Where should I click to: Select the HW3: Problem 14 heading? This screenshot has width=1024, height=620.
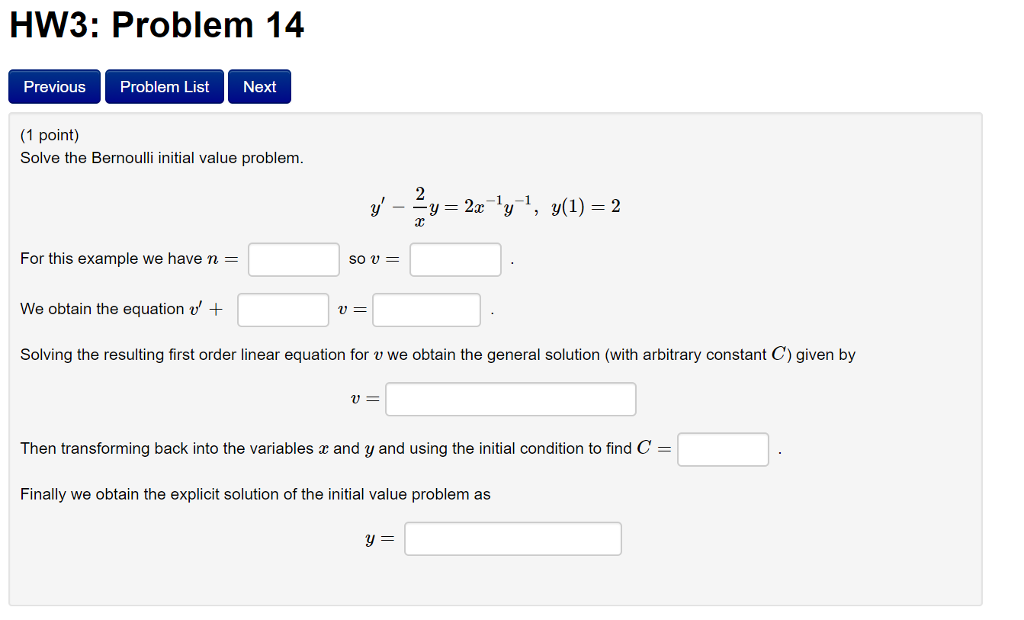(x=155, y=25)
